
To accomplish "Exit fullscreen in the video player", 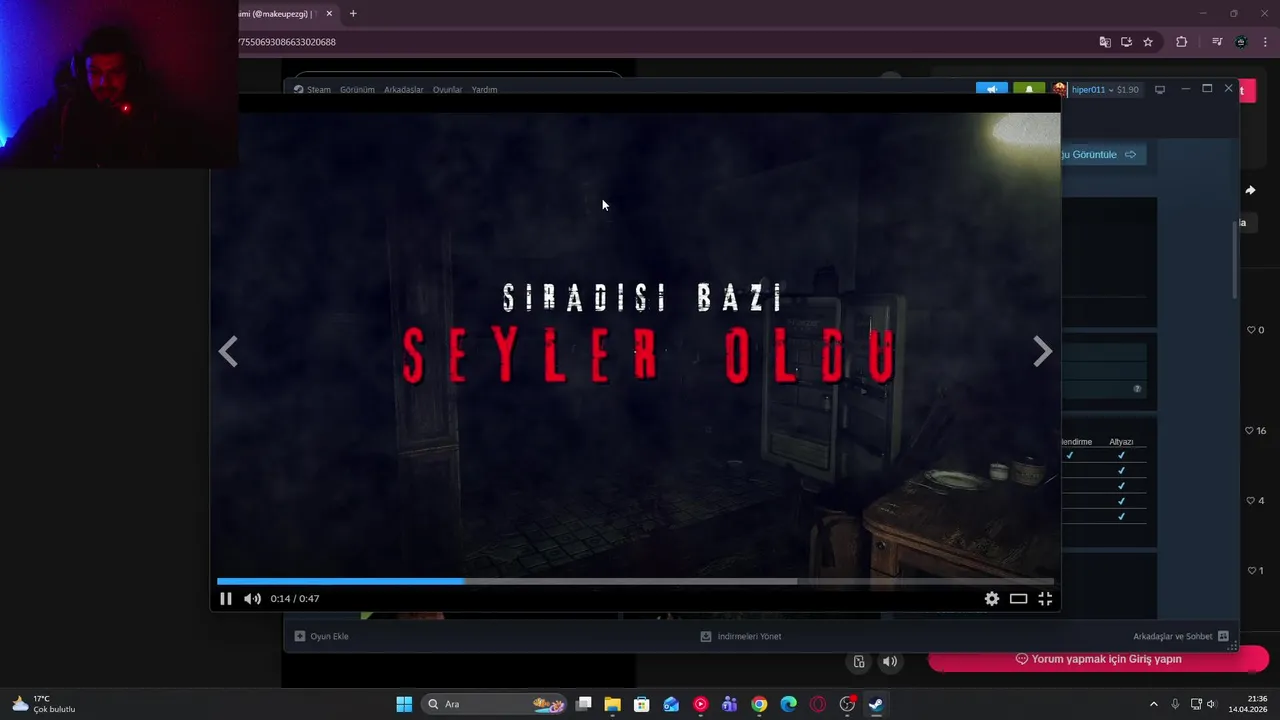I will (1045, 599).
